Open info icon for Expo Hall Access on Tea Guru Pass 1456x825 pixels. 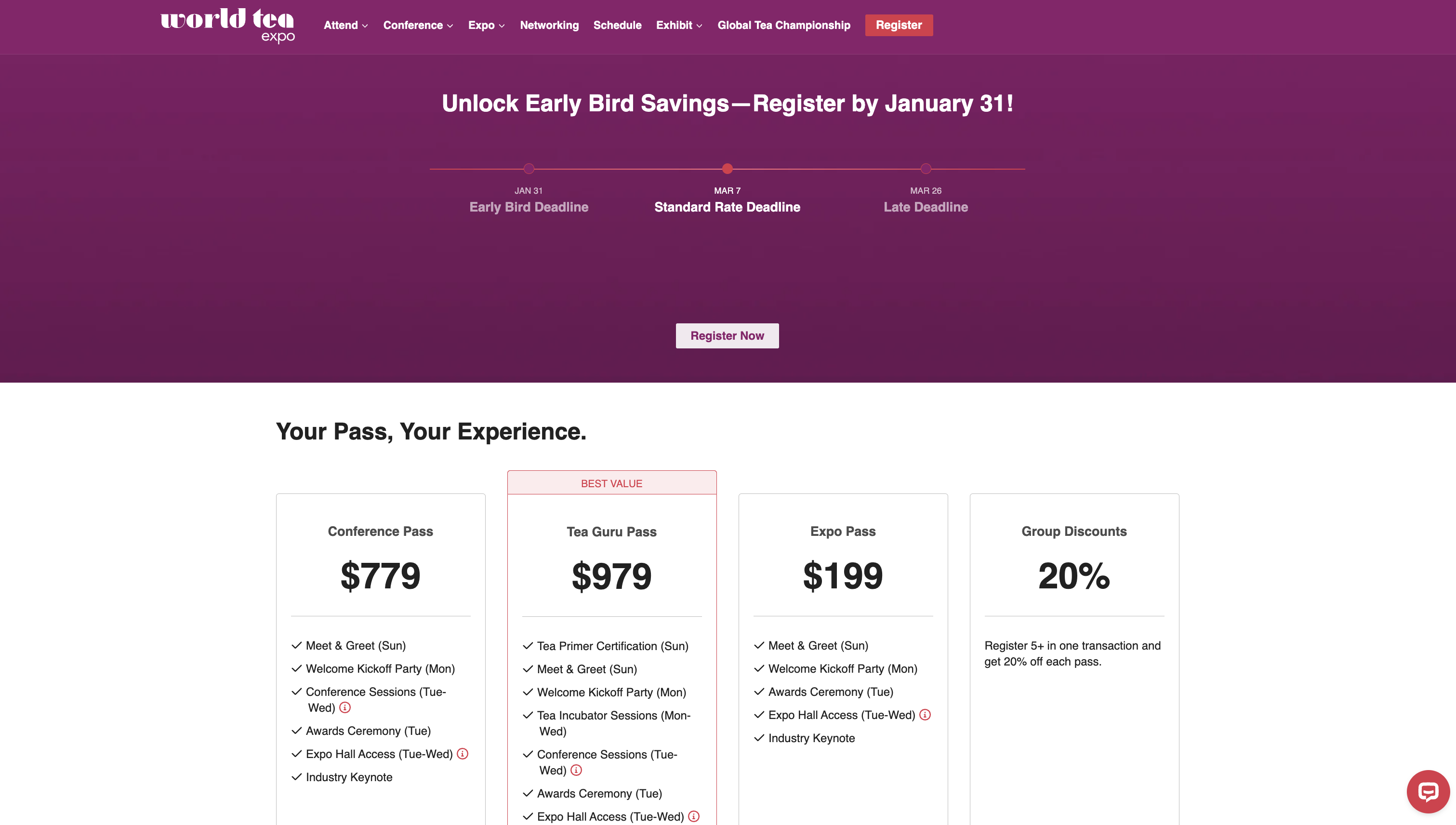[693, 816]
